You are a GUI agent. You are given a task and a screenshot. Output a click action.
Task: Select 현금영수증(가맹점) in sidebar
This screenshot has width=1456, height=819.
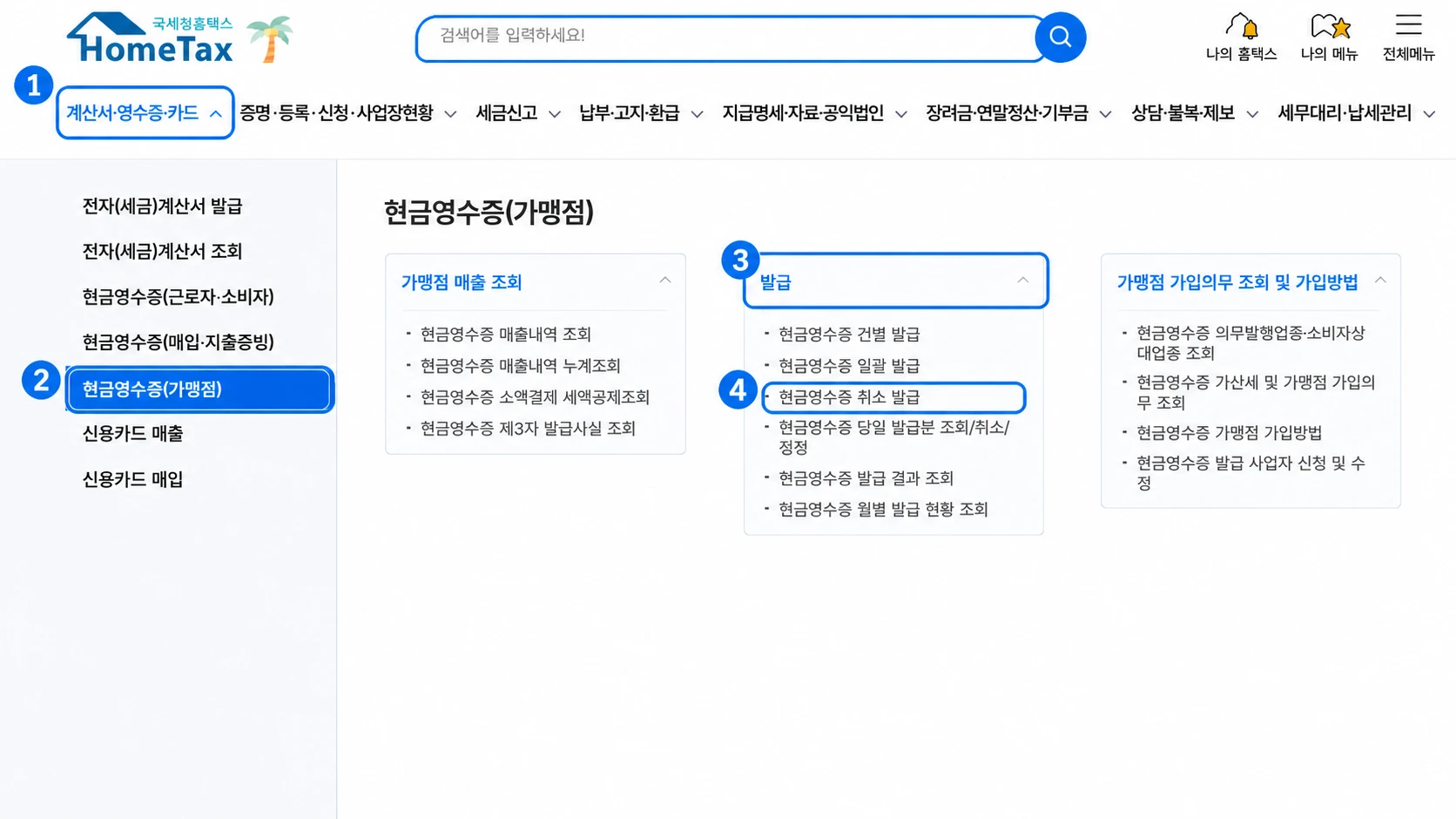point(199,389)
